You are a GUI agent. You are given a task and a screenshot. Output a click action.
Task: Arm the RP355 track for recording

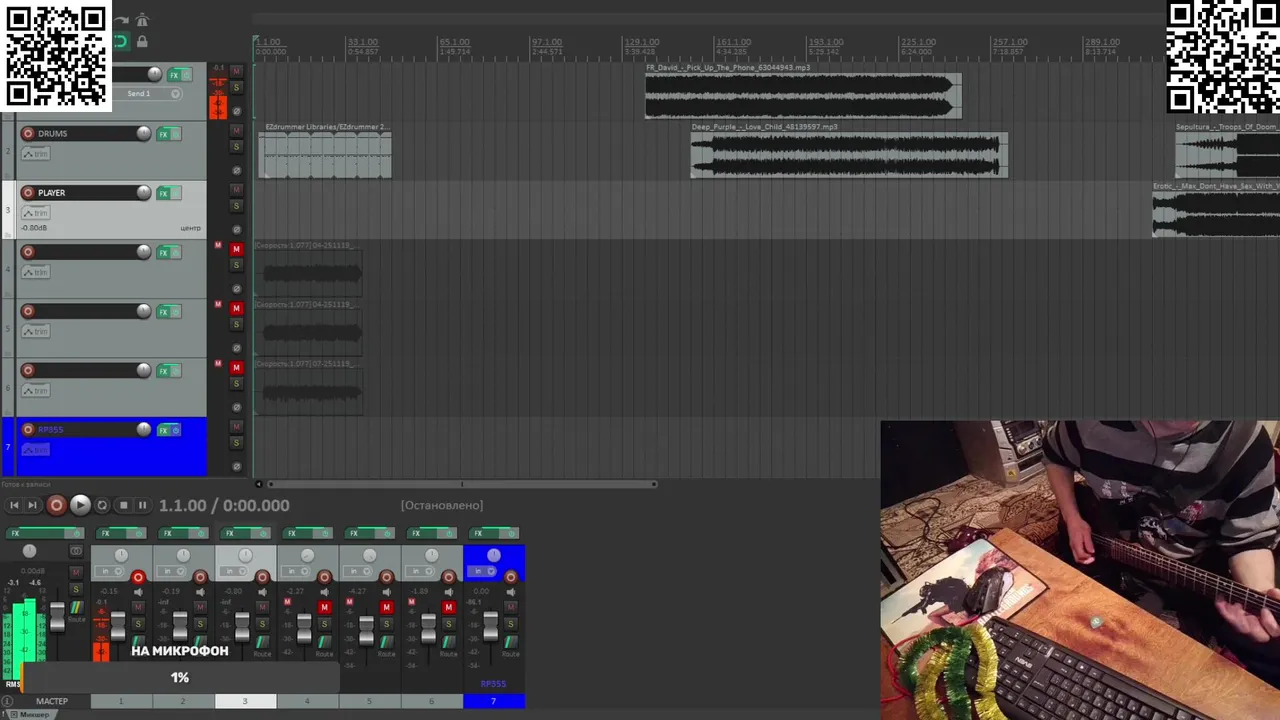(x=28, y=430)
